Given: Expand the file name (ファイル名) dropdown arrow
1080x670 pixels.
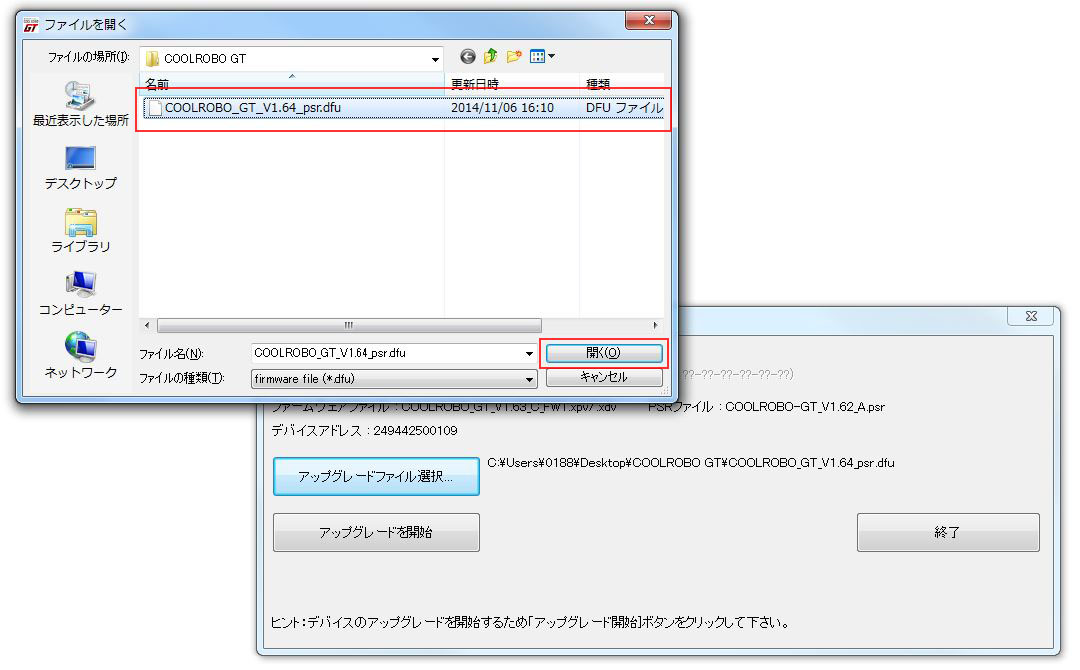Looking at the screenshot, I should pos(529,353).
